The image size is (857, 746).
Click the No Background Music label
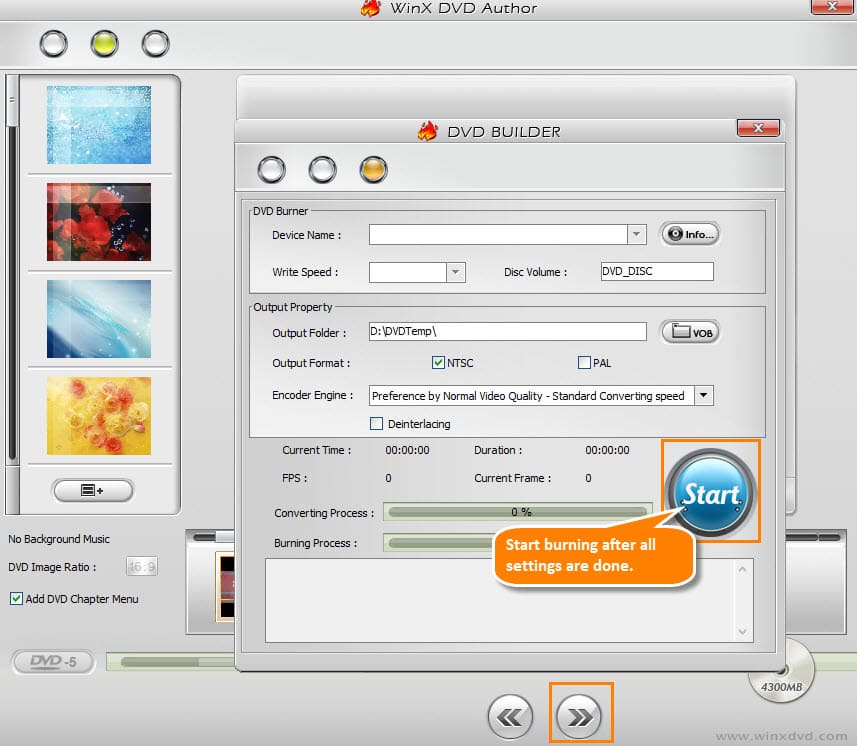[59, 539]
